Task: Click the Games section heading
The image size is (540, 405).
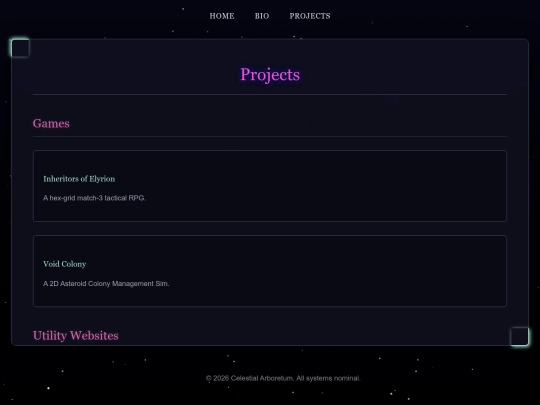Action: 51,123
